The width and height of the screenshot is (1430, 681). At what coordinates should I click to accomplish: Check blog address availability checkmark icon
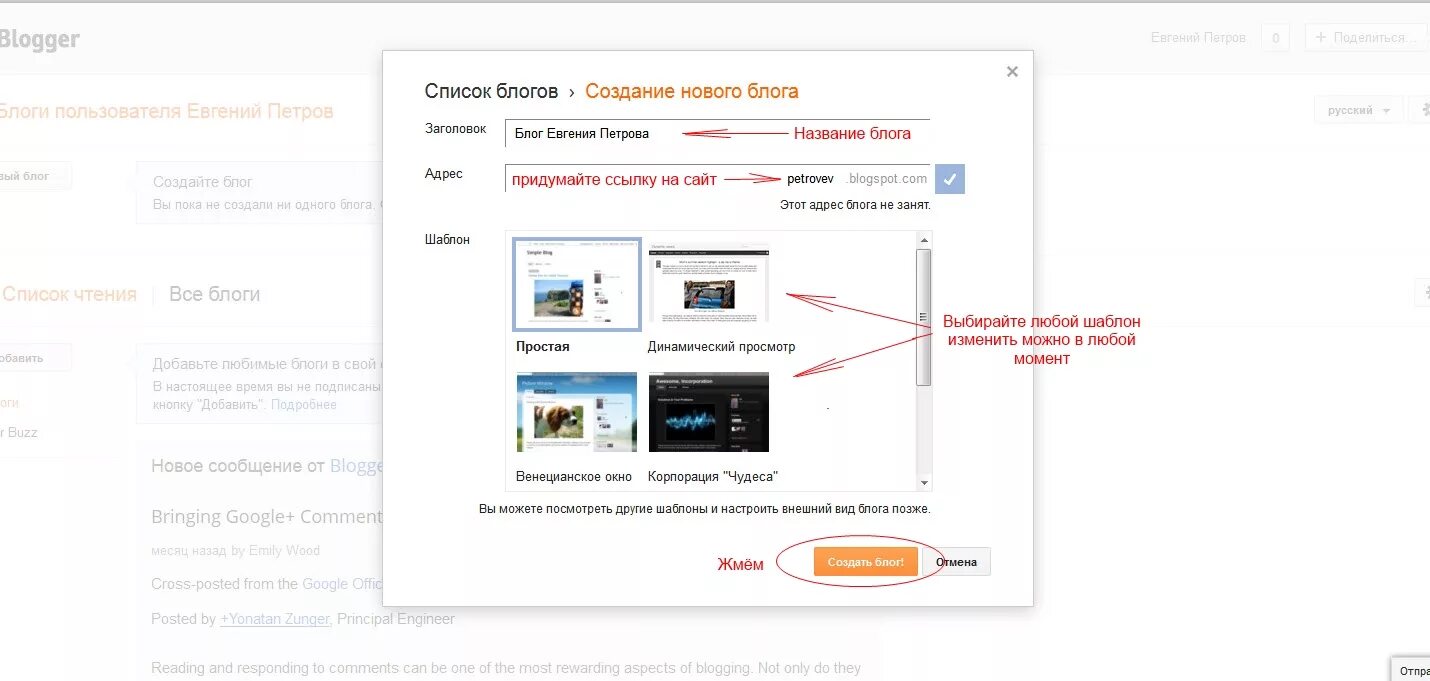950,180
